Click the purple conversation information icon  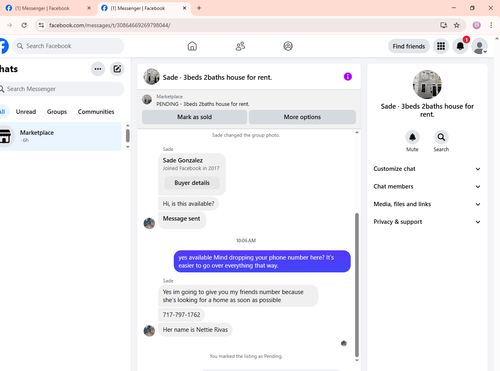click(x=348, y=77)
